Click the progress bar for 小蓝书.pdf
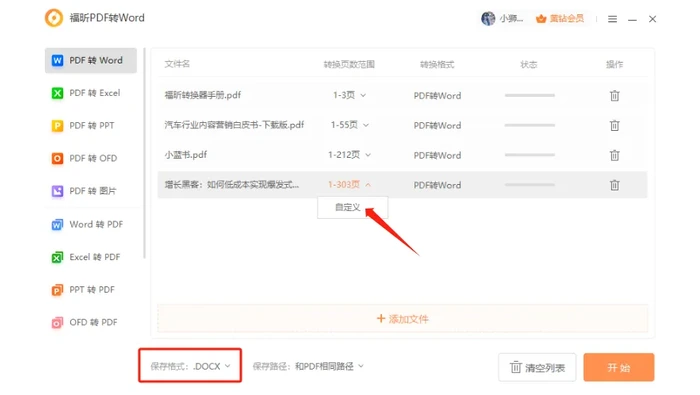Viewport: 700px width, 395px height. (x=529, y=155)
